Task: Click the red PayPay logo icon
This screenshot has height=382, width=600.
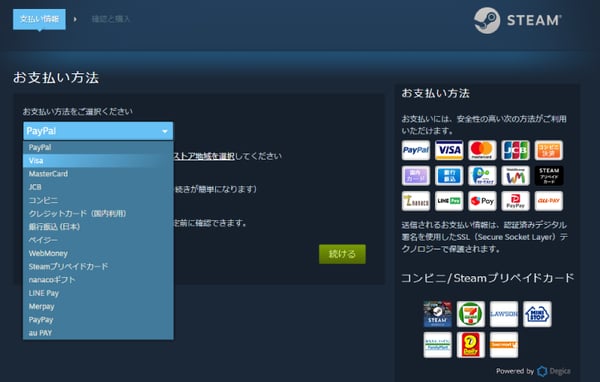Action: click(515, 201)
